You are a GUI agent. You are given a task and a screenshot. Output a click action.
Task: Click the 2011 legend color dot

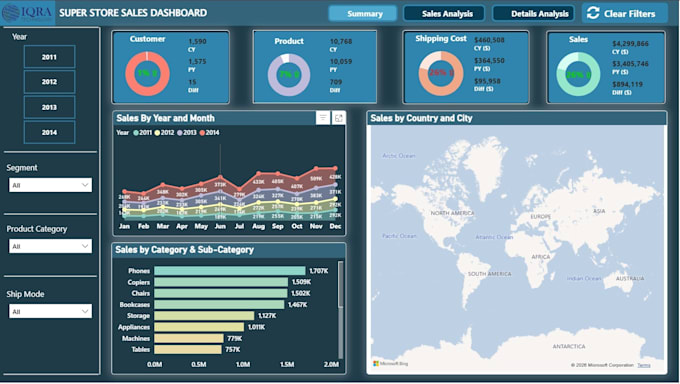[136, 132]
